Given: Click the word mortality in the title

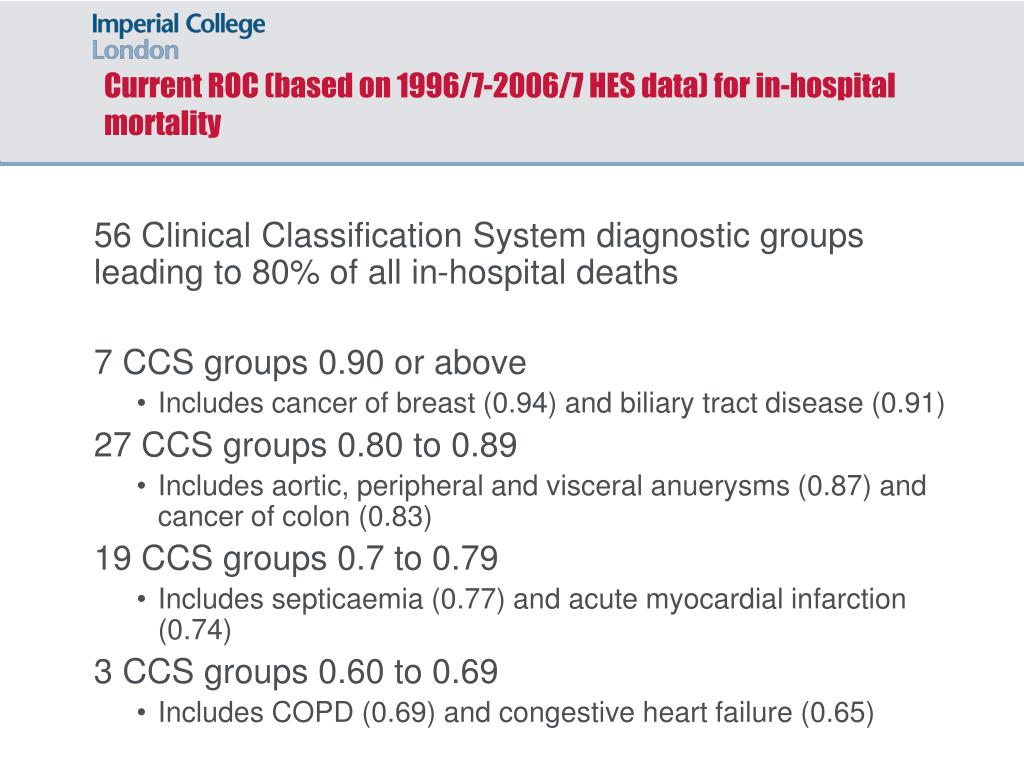Looking at the screenshot, I should pos(163,123).
